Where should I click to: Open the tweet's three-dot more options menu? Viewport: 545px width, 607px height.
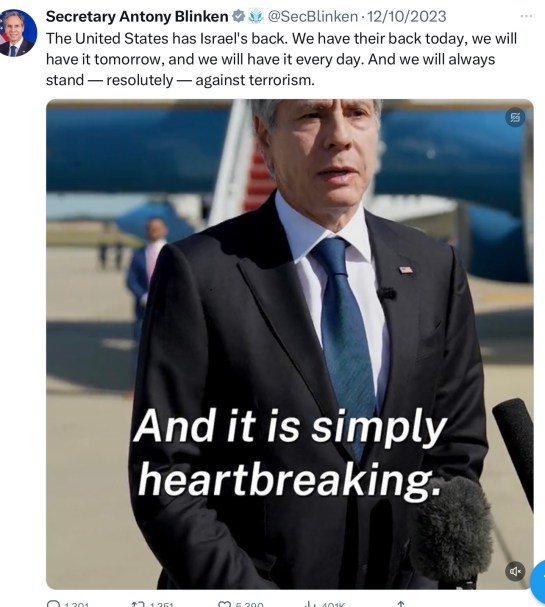(x=526, y=16)
